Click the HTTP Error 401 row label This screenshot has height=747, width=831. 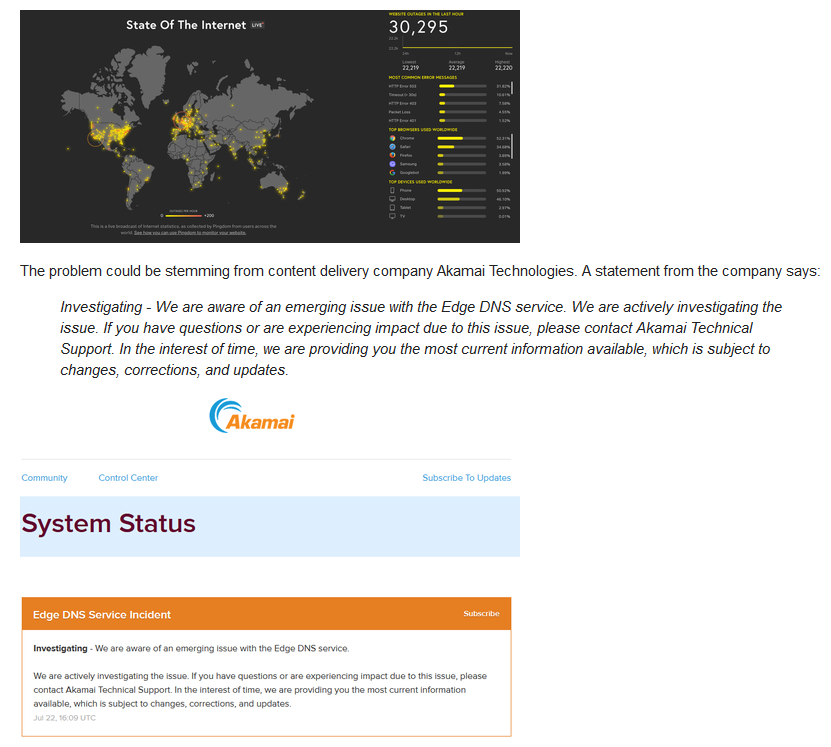click(403, 121)
